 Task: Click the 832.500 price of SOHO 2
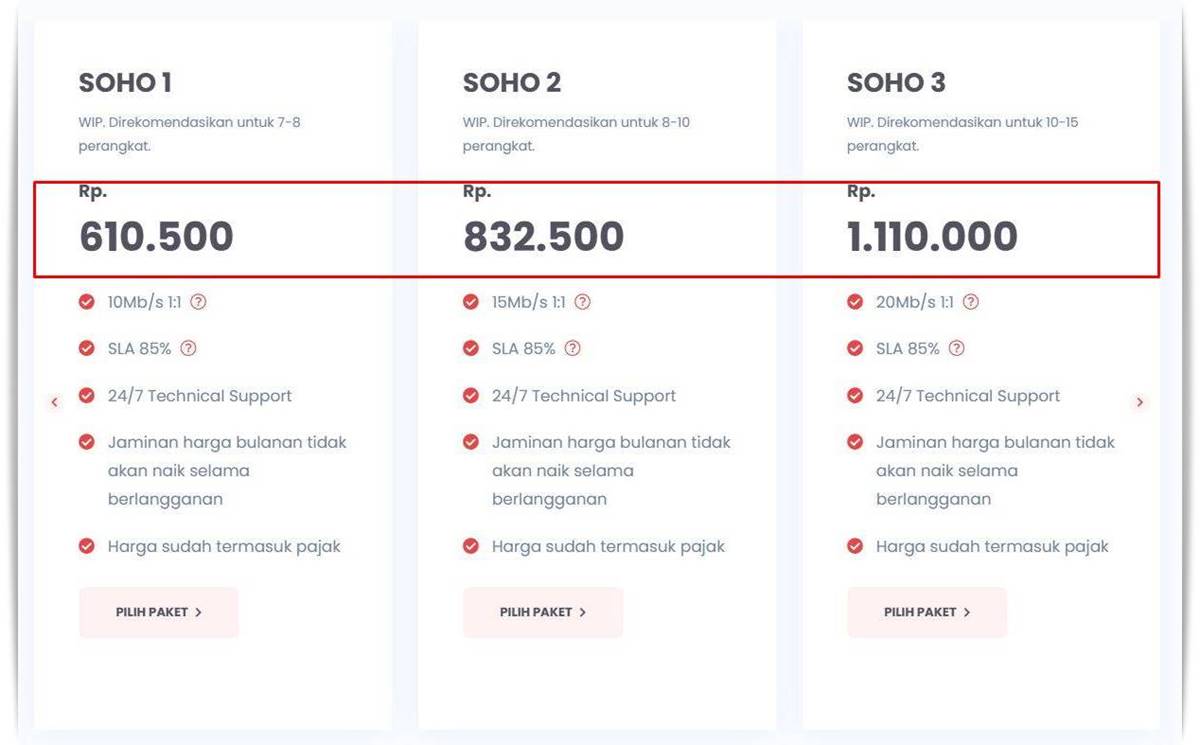(x=543, y=238)
